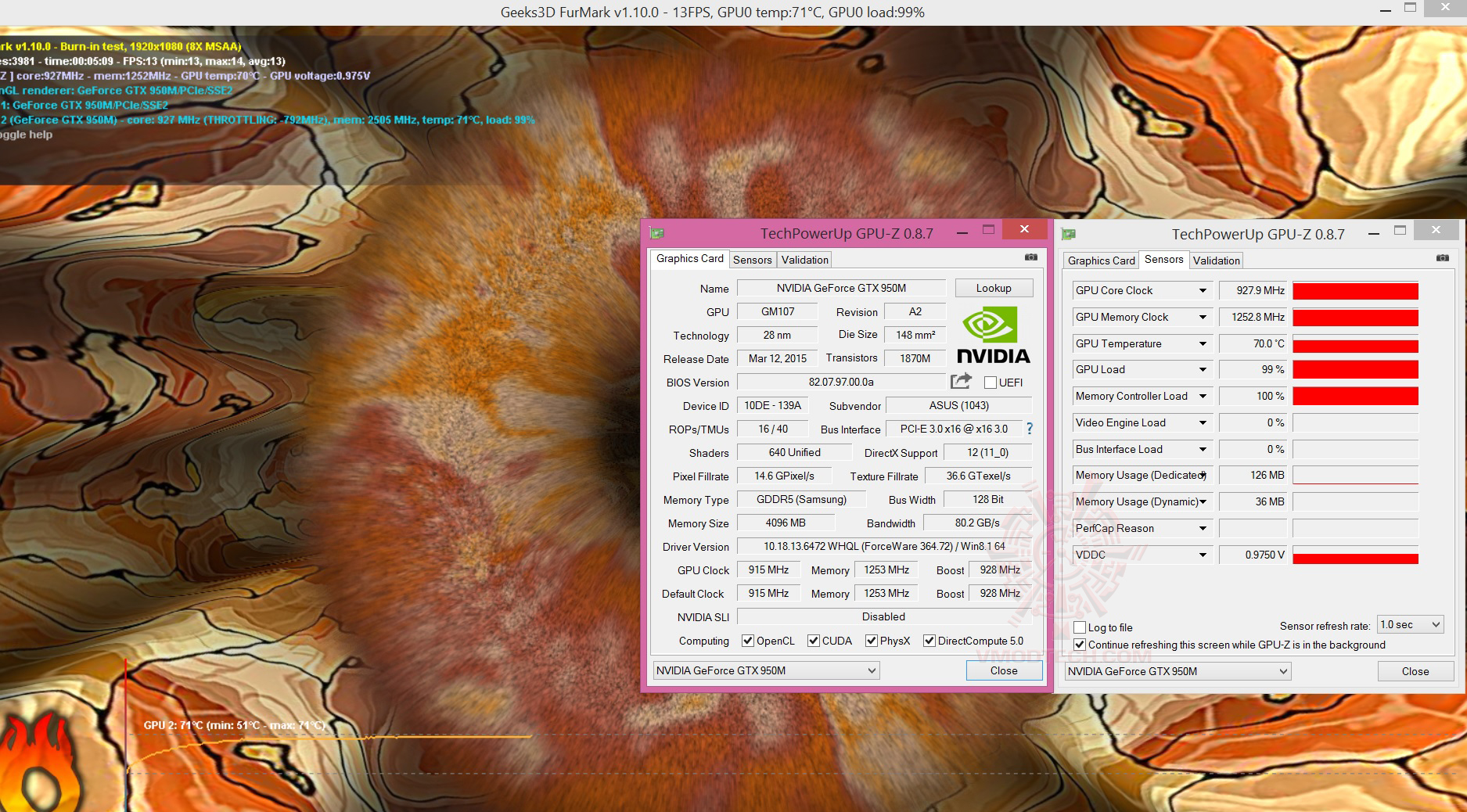Screen dimensions: 1467x812
Task: Expand the Memory Usage (Dynamic) dropdown
Action: click(x=1203, y=502)
